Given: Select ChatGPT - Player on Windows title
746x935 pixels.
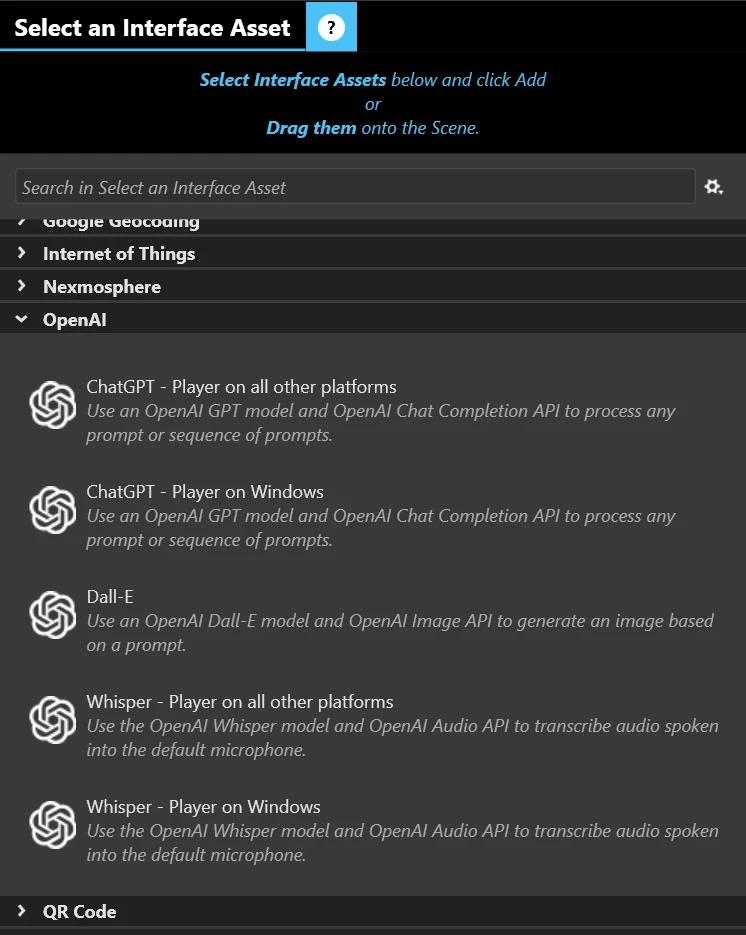Looking at the screenshot, I should click(205, 492).
